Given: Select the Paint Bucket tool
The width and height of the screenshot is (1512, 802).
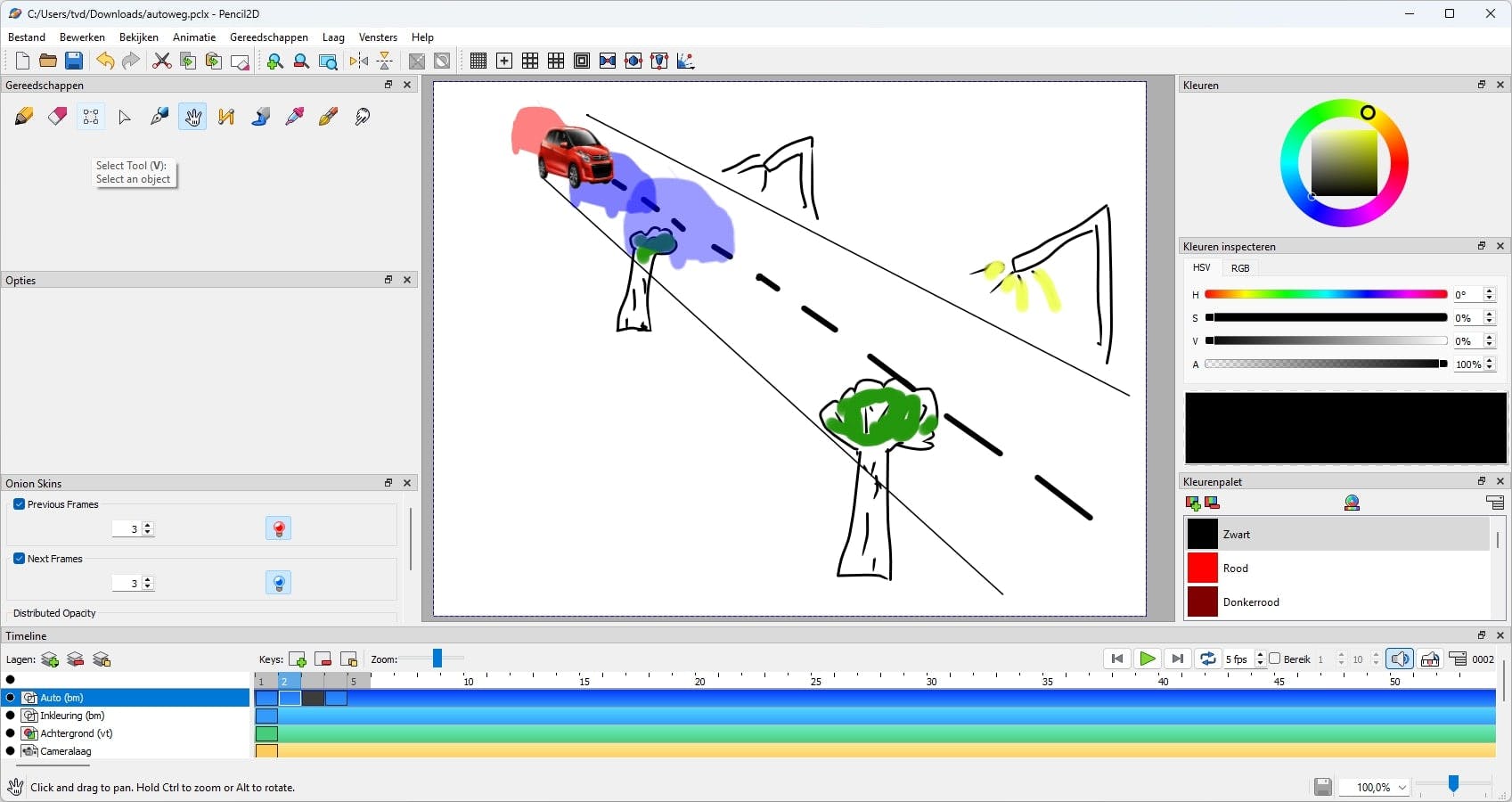Looking at the screenshot, I should point(260,117).
